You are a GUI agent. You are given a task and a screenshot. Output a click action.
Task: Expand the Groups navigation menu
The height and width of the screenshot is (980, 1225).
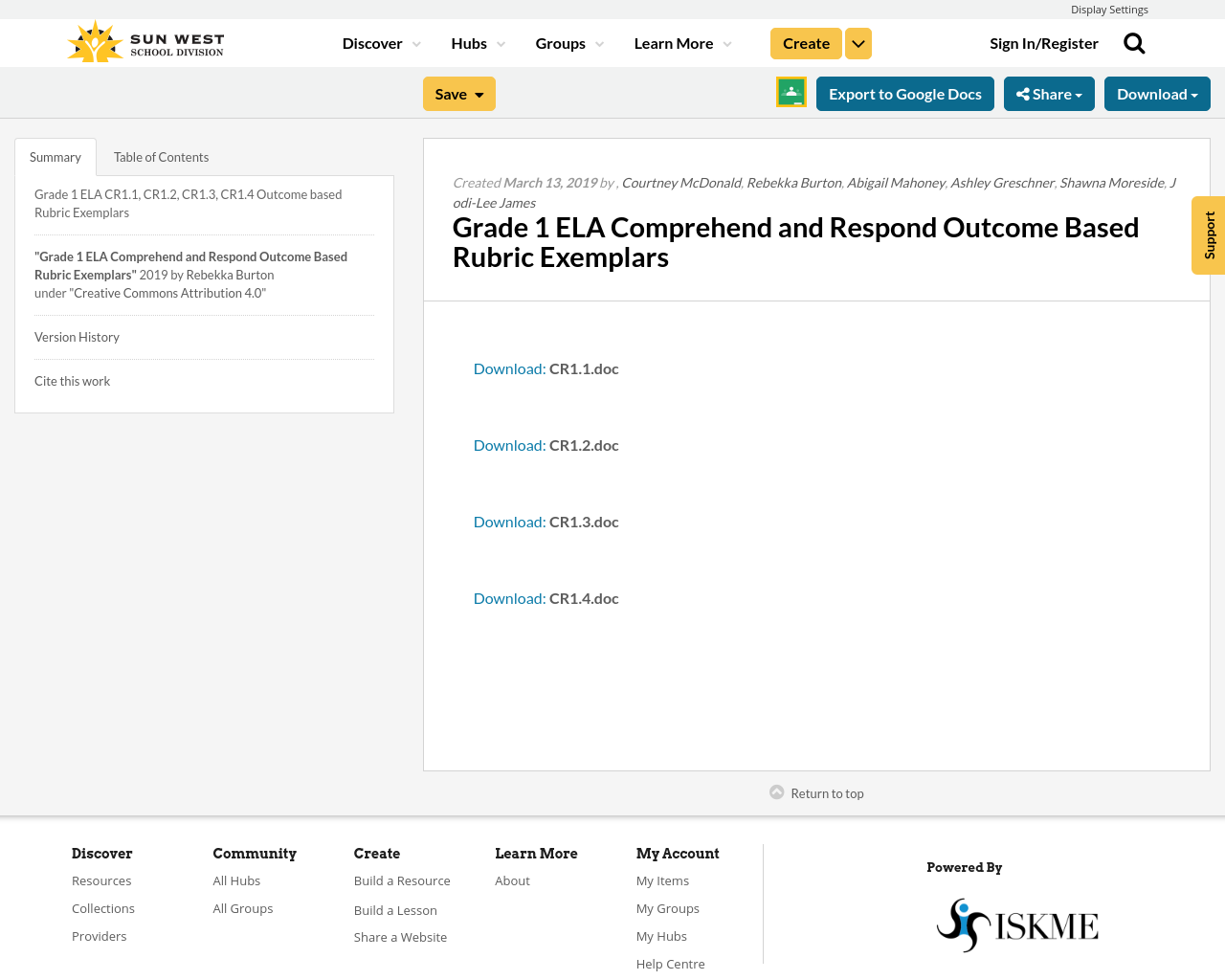click(x=569, y=44)
